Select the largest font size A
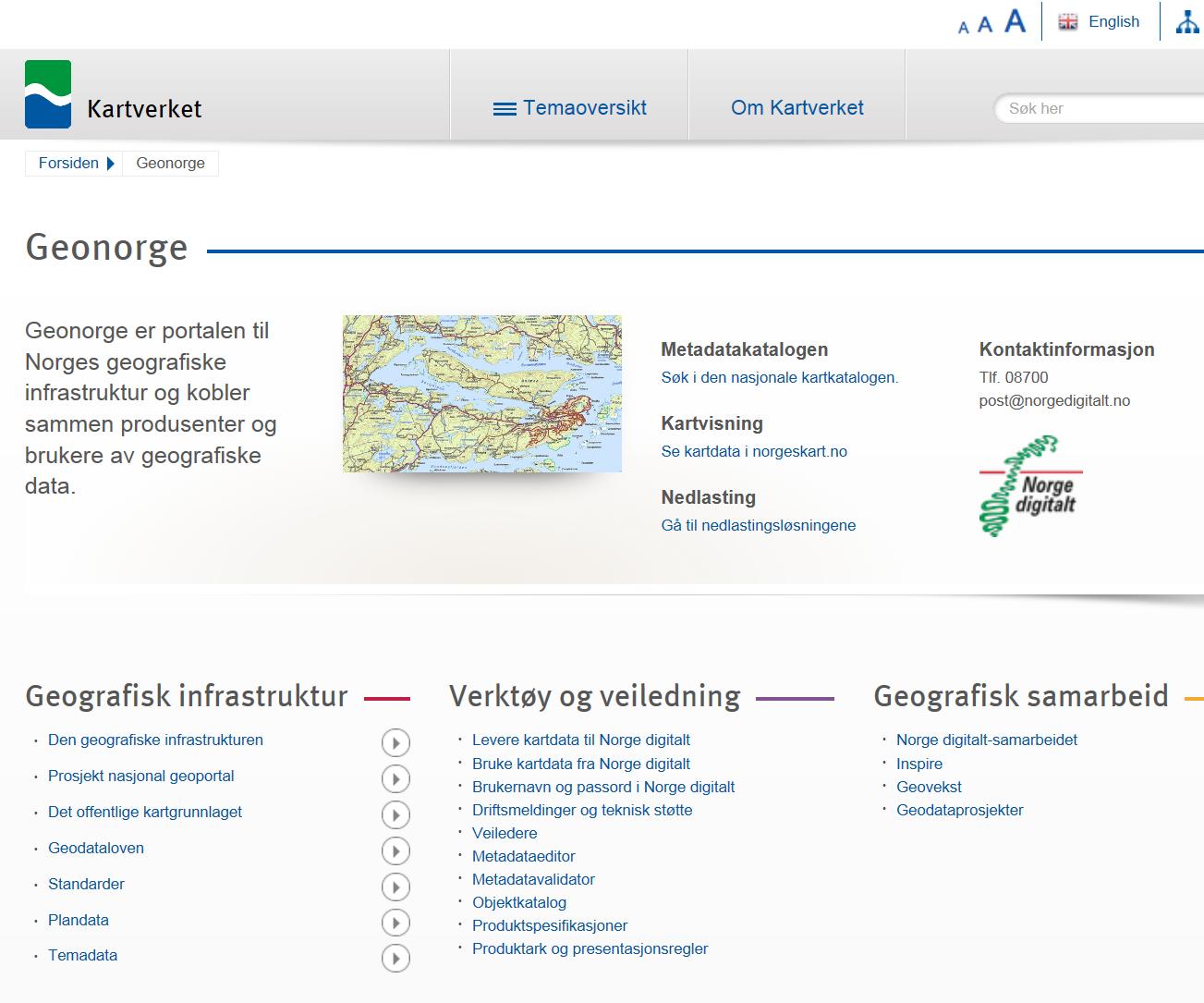Viewport: 1204px width, 1003px height. click(1015, 21)
